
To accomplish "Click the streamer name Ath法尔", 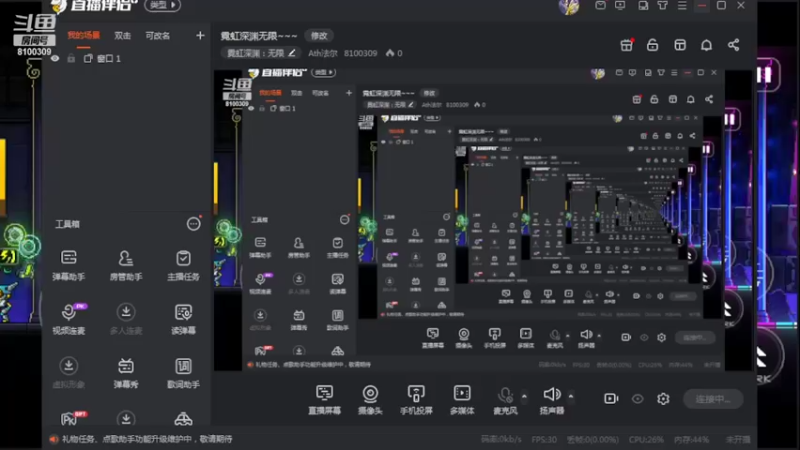I will coord(322,53).
